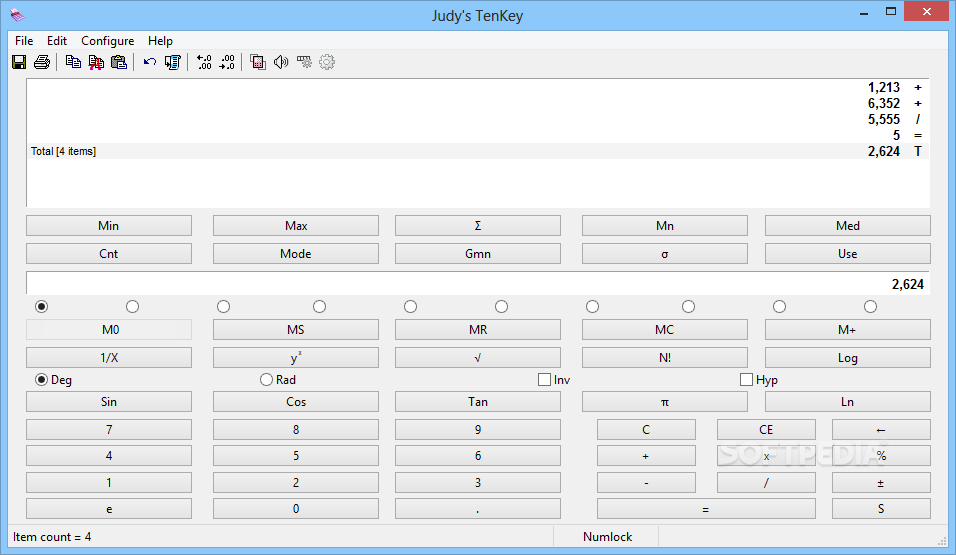Click the keyboard settings toolbar icon

click(x=304, y=62)
